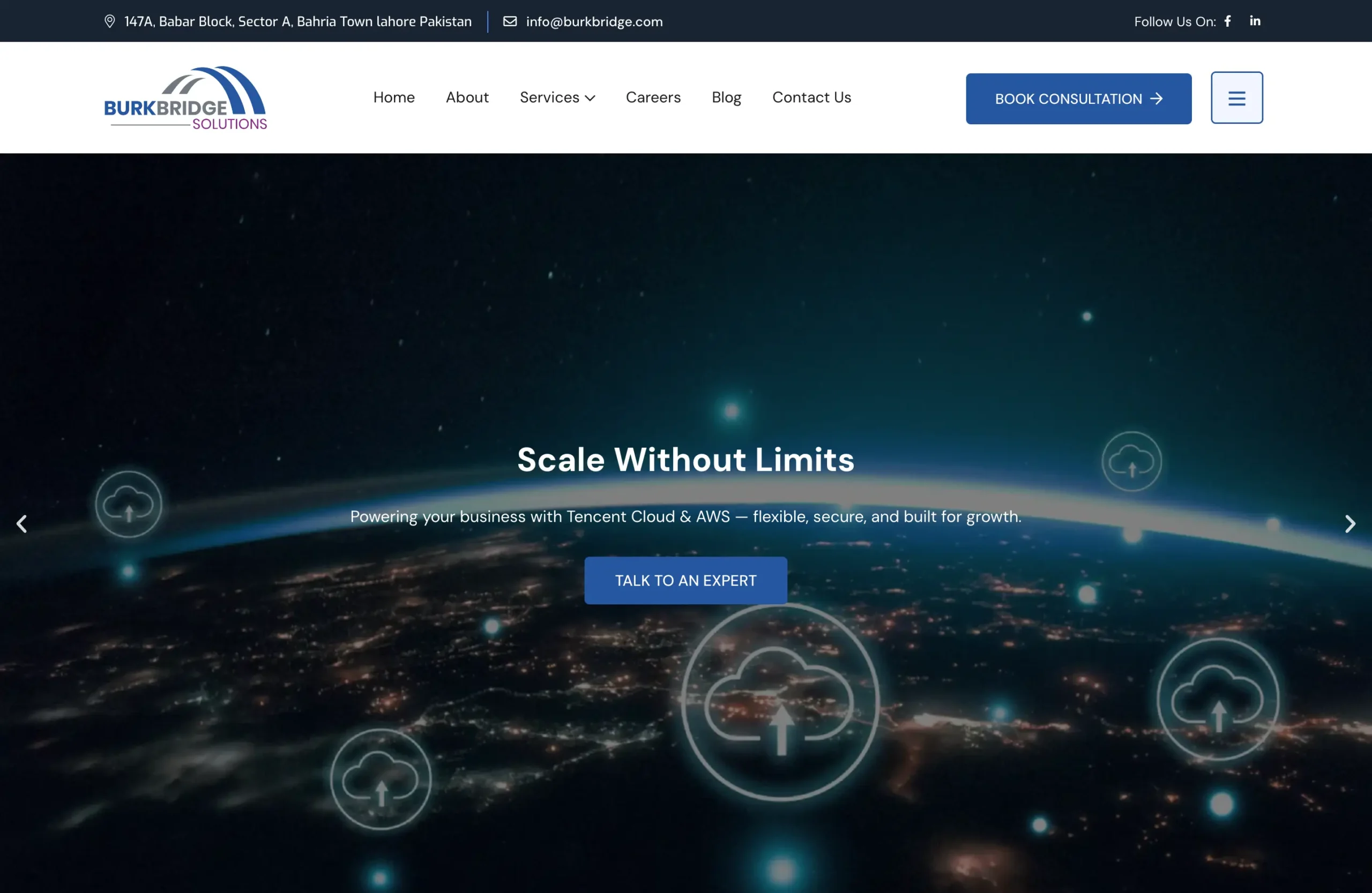Navigate to the About page
The height and width of the screenshot is (893, 1372).
click(467, 97)
